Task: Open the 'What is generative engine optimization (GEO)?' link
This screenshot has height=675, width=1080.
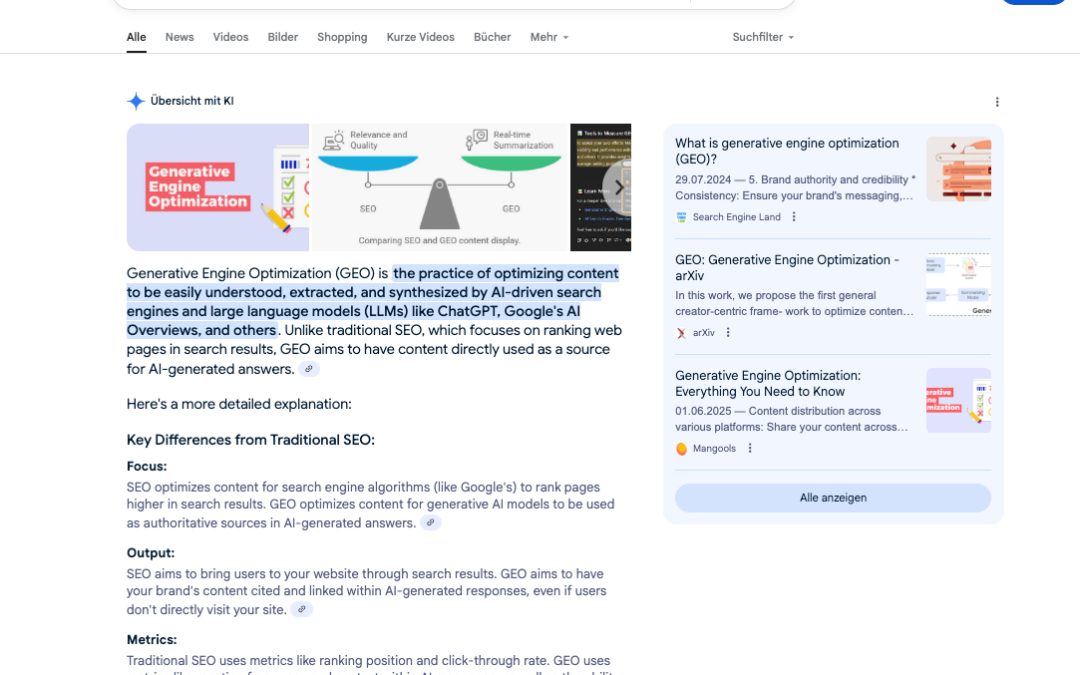Action: tap(787, 151)
